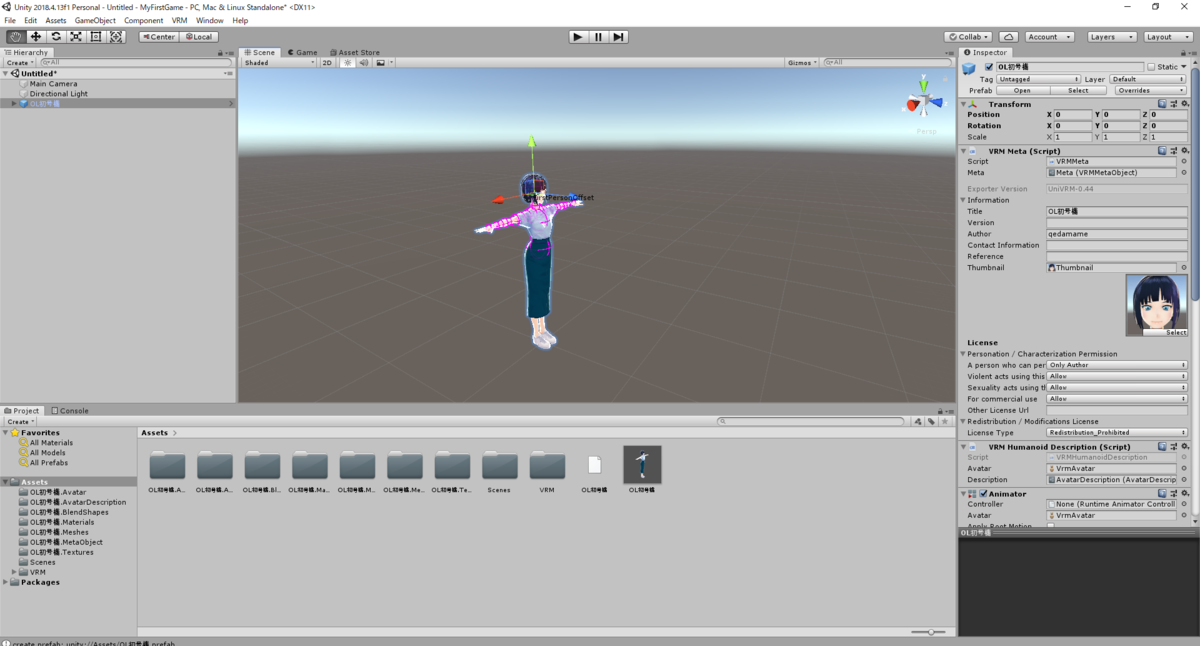The image size is (1200, 646).
Task: Adjust Project asset icon size slider
Action: click(929, 632)
